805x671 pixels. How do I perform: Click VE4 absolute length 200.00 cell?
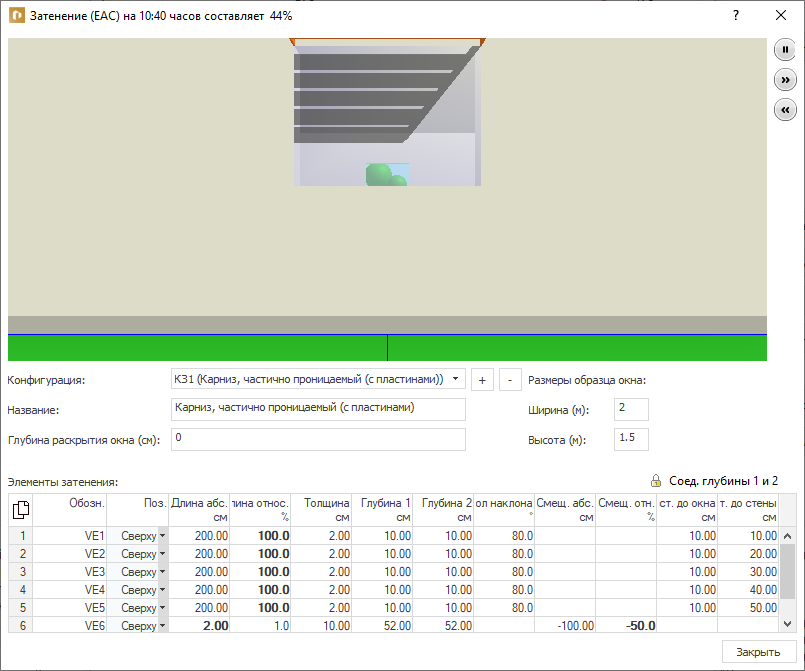click(199, 589)
